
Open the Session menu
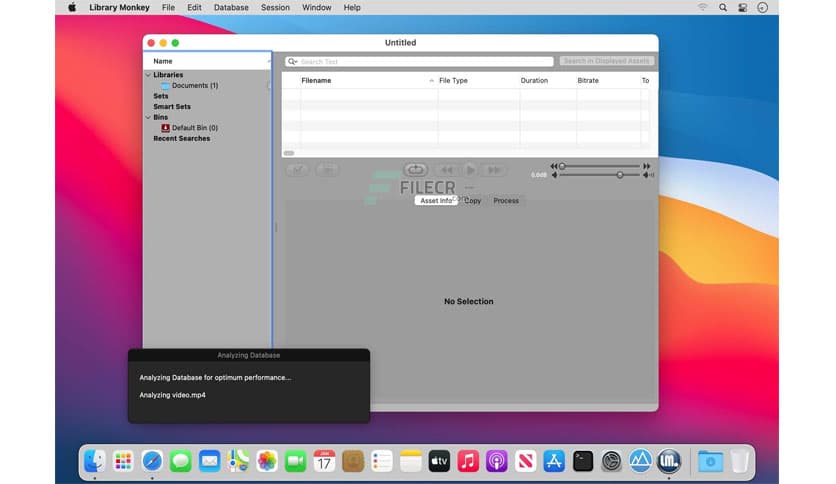[275, 7]
